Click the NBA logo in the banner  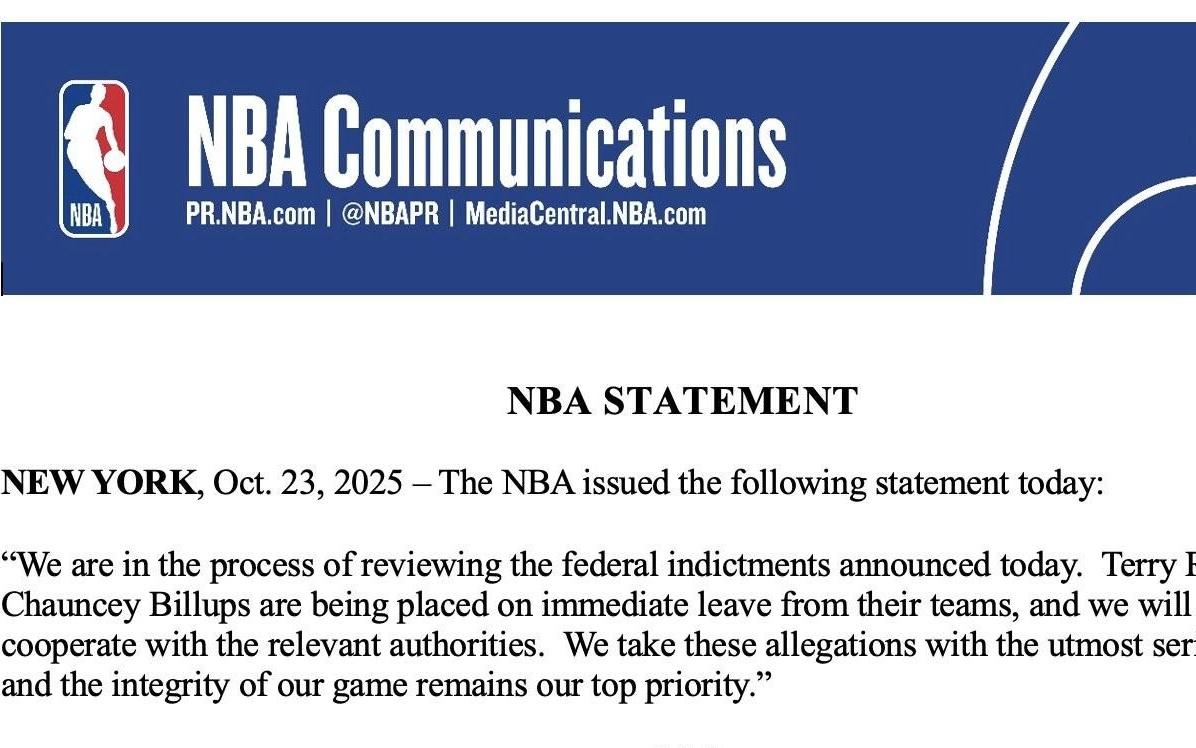pos(93,158)
